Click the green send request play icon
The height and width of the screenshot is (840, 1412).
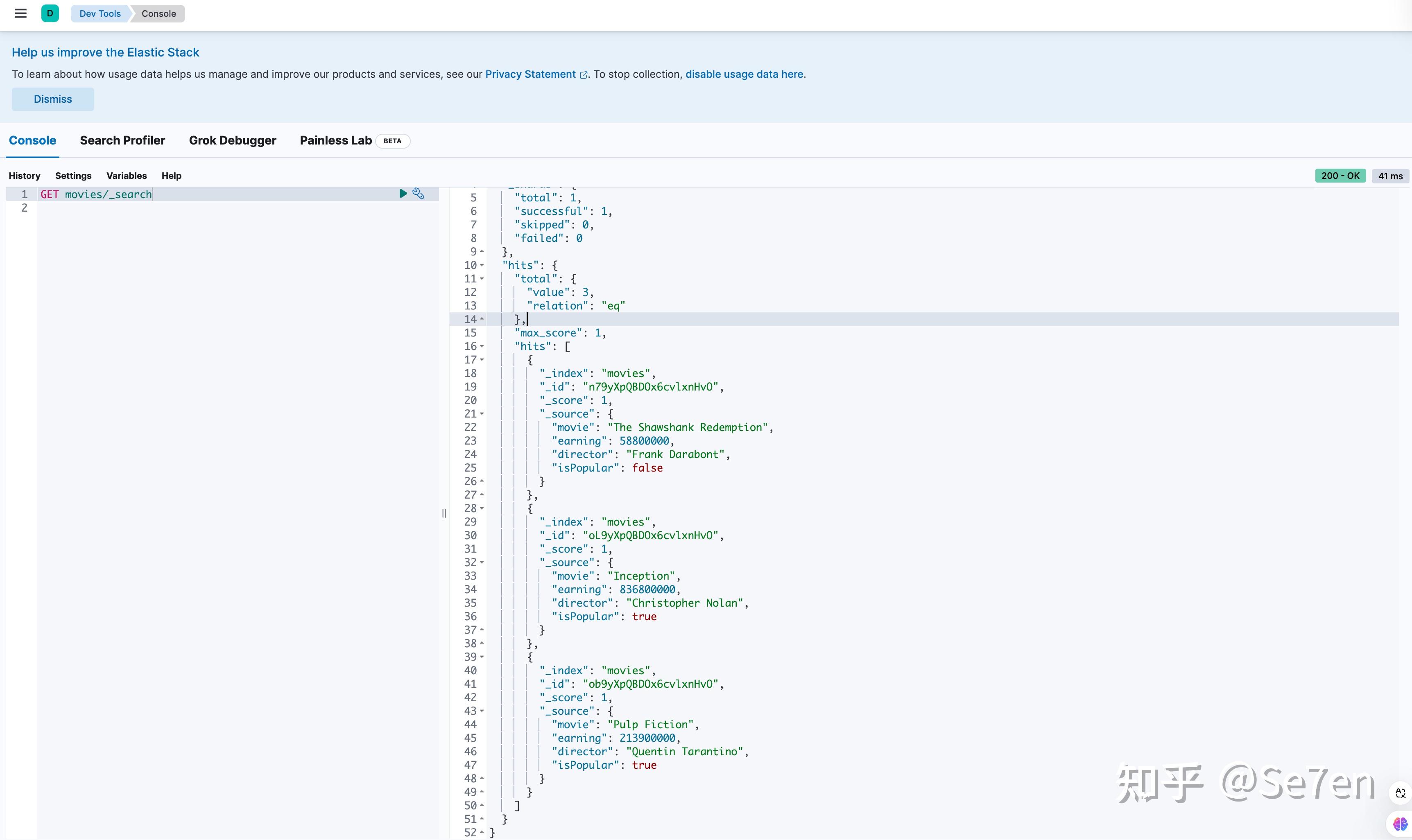[x=403, y=193]
